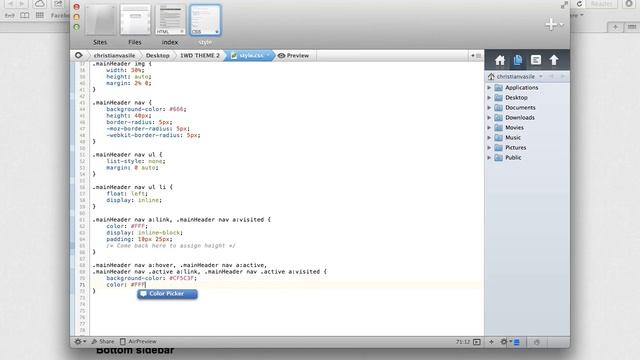Select Movies folder row
The image size is (640, 360).
click(527, 128)
